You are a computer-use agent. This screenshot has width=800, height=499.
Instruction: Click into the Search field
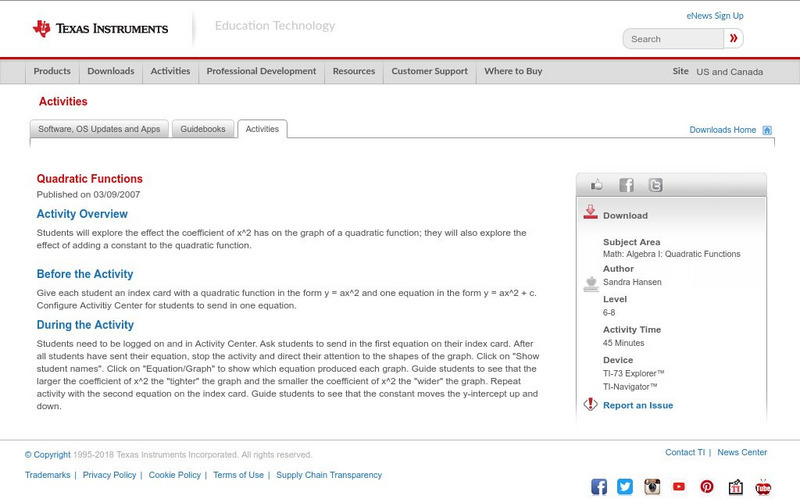[673, 39]
